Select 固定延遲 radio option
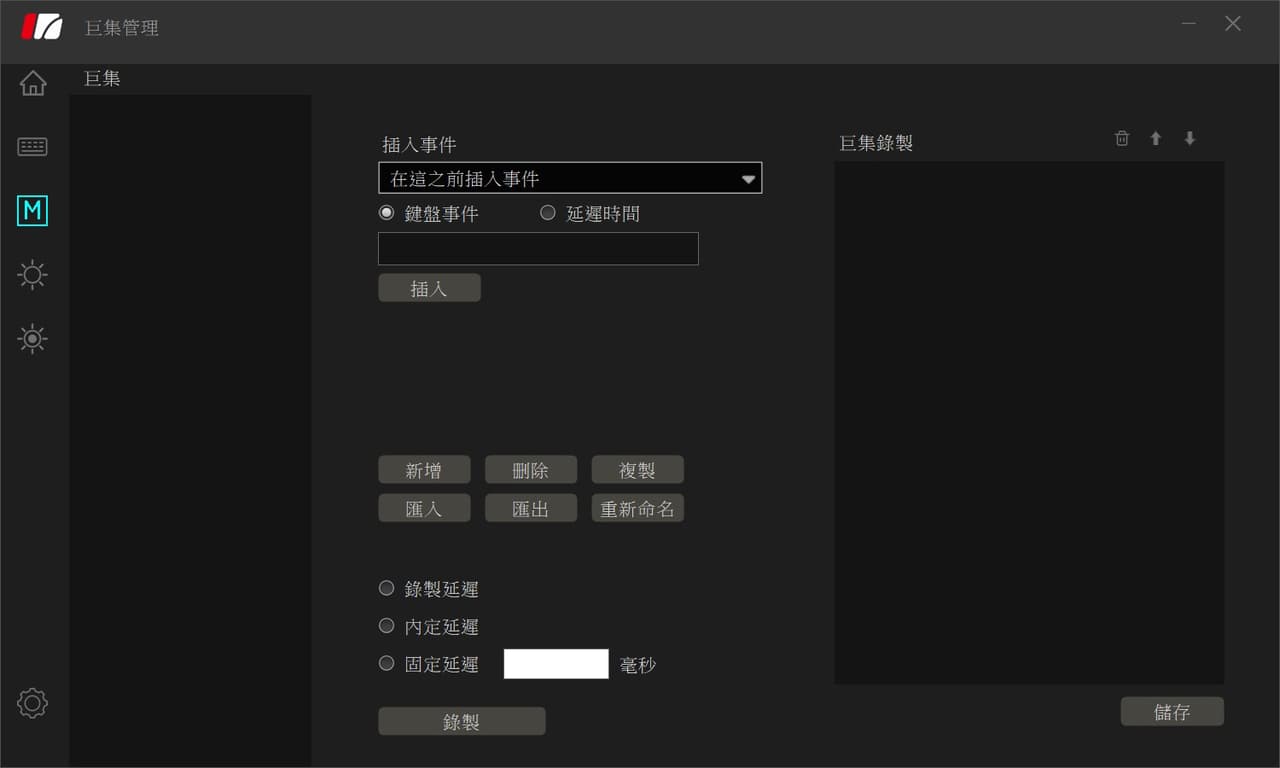 pos(387,663)
